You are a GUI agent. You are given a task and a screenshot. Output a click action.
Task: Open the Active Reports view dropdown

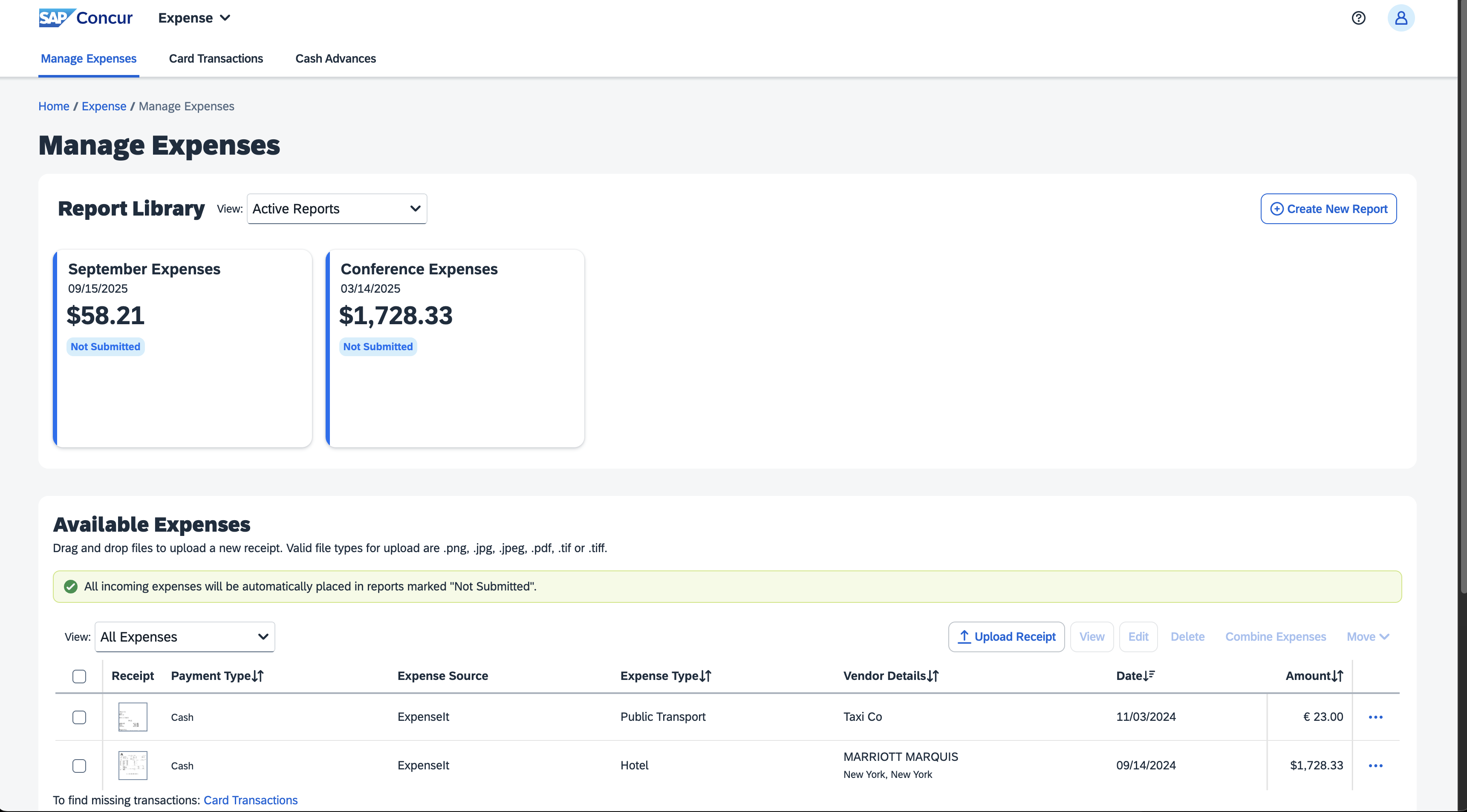pos(337,209)
